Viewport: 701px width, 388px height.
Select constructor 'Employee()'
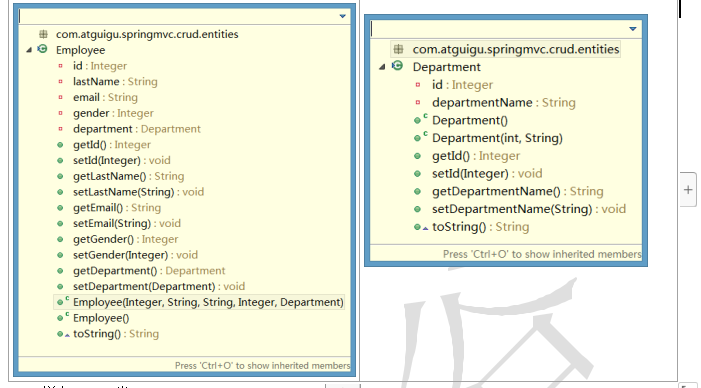point(101,318)
